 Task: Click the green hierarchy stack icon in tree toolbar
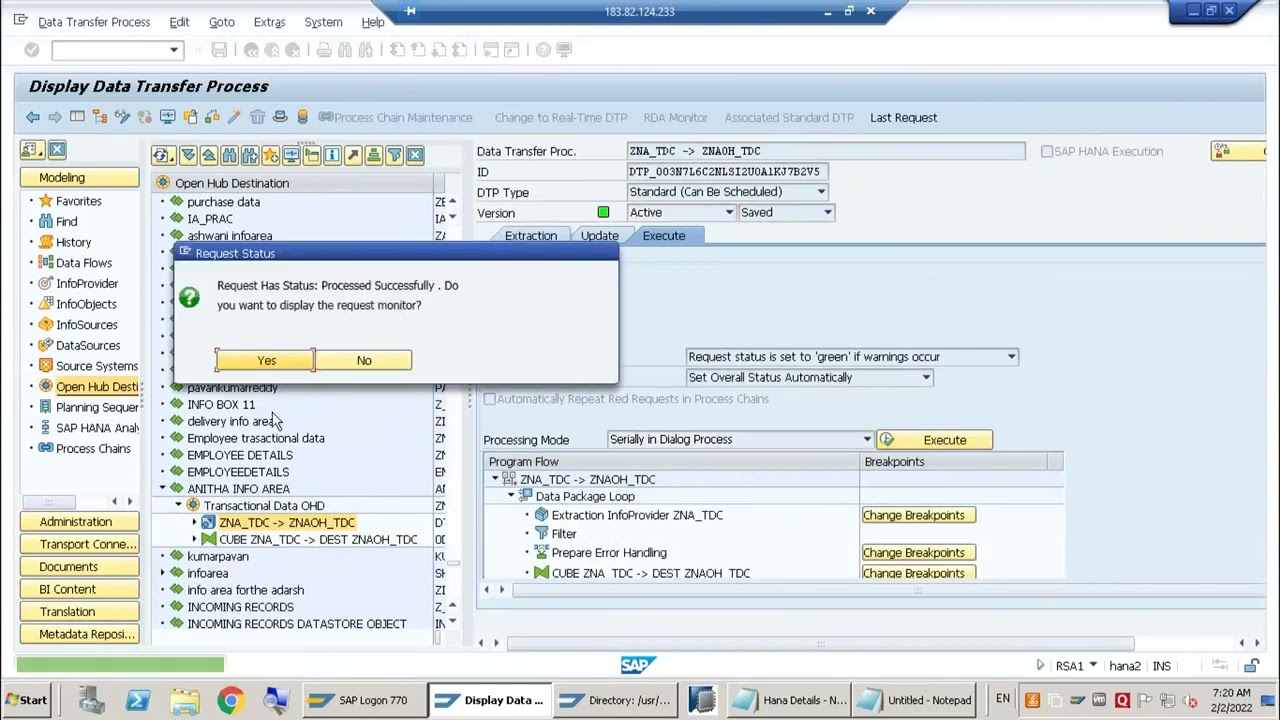(373, 155)
